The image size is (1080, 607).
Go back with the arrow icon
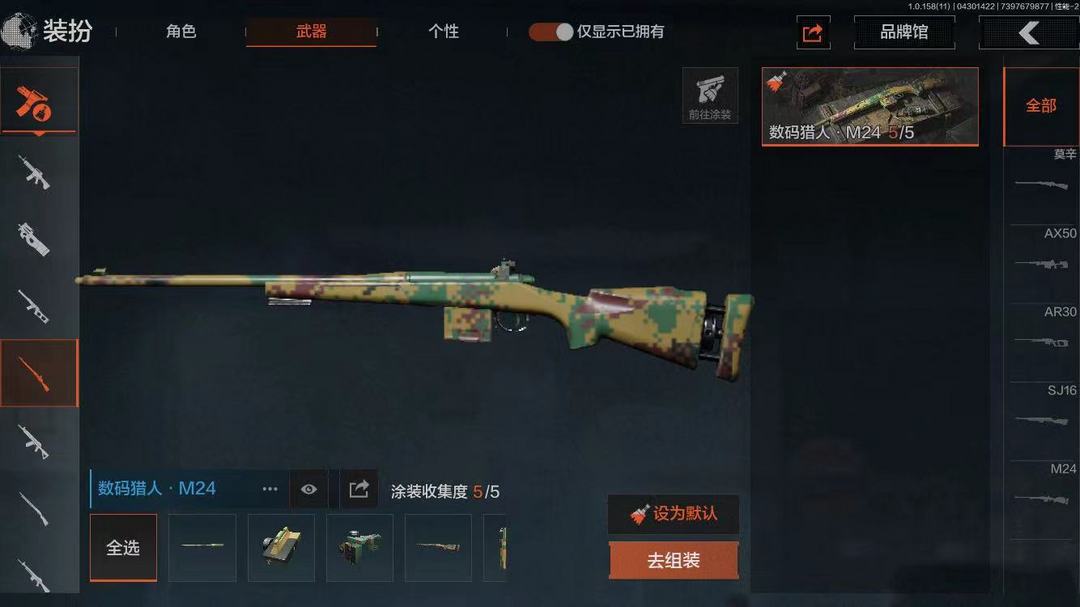pos(1029,32)
